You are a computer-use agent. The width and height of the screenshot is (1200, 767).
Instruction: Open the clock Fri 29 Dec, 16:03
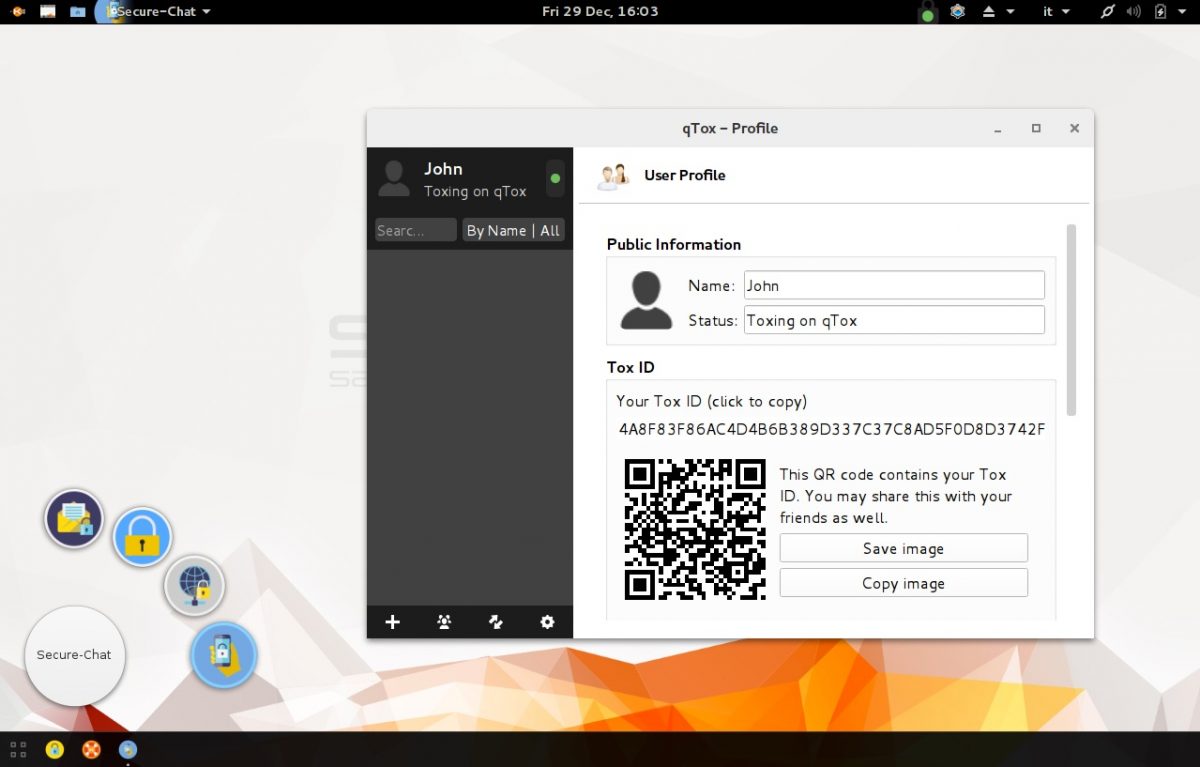600,12
